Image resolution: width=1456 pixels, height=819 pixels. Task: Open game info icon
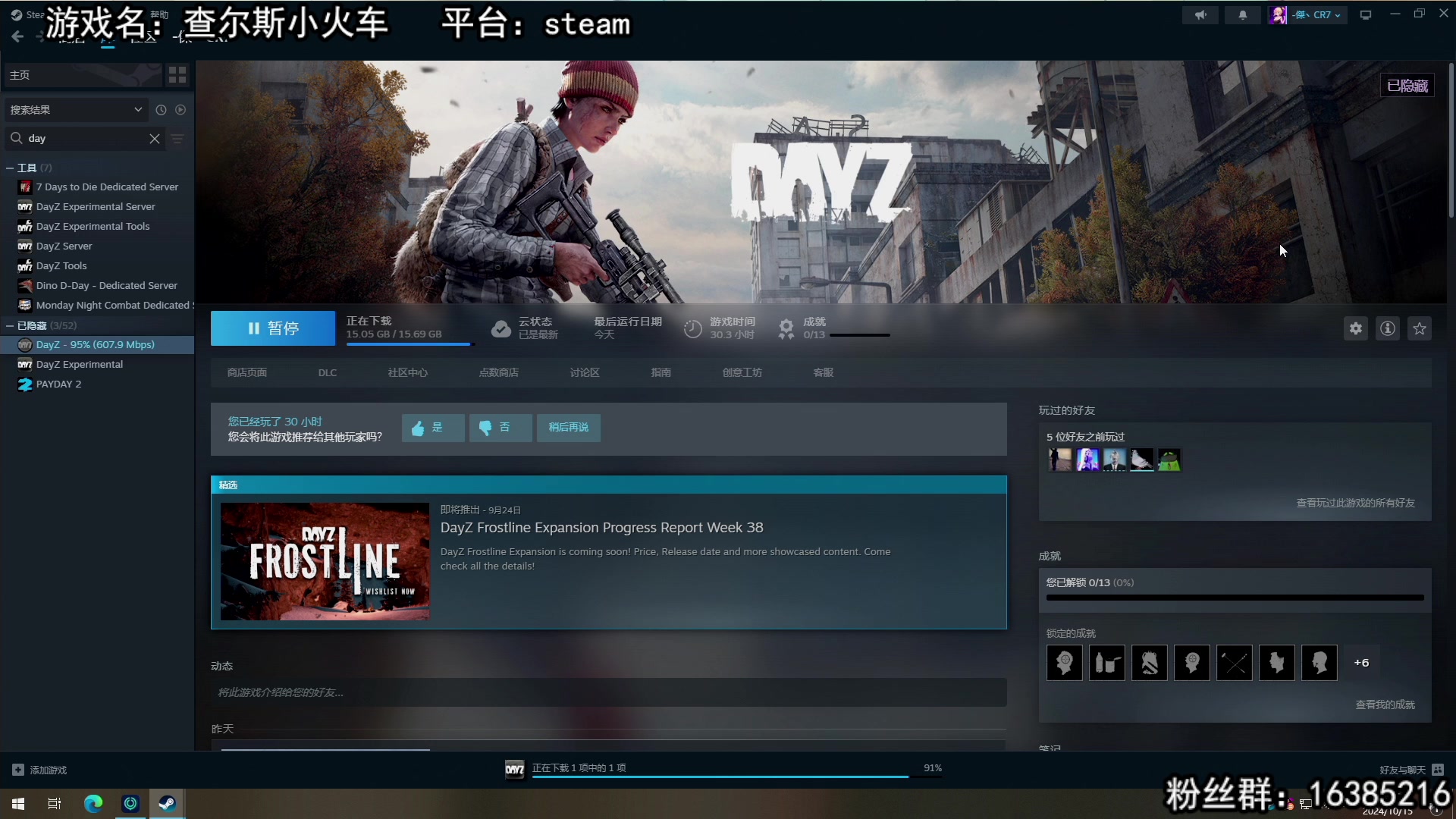[1388, 328]
